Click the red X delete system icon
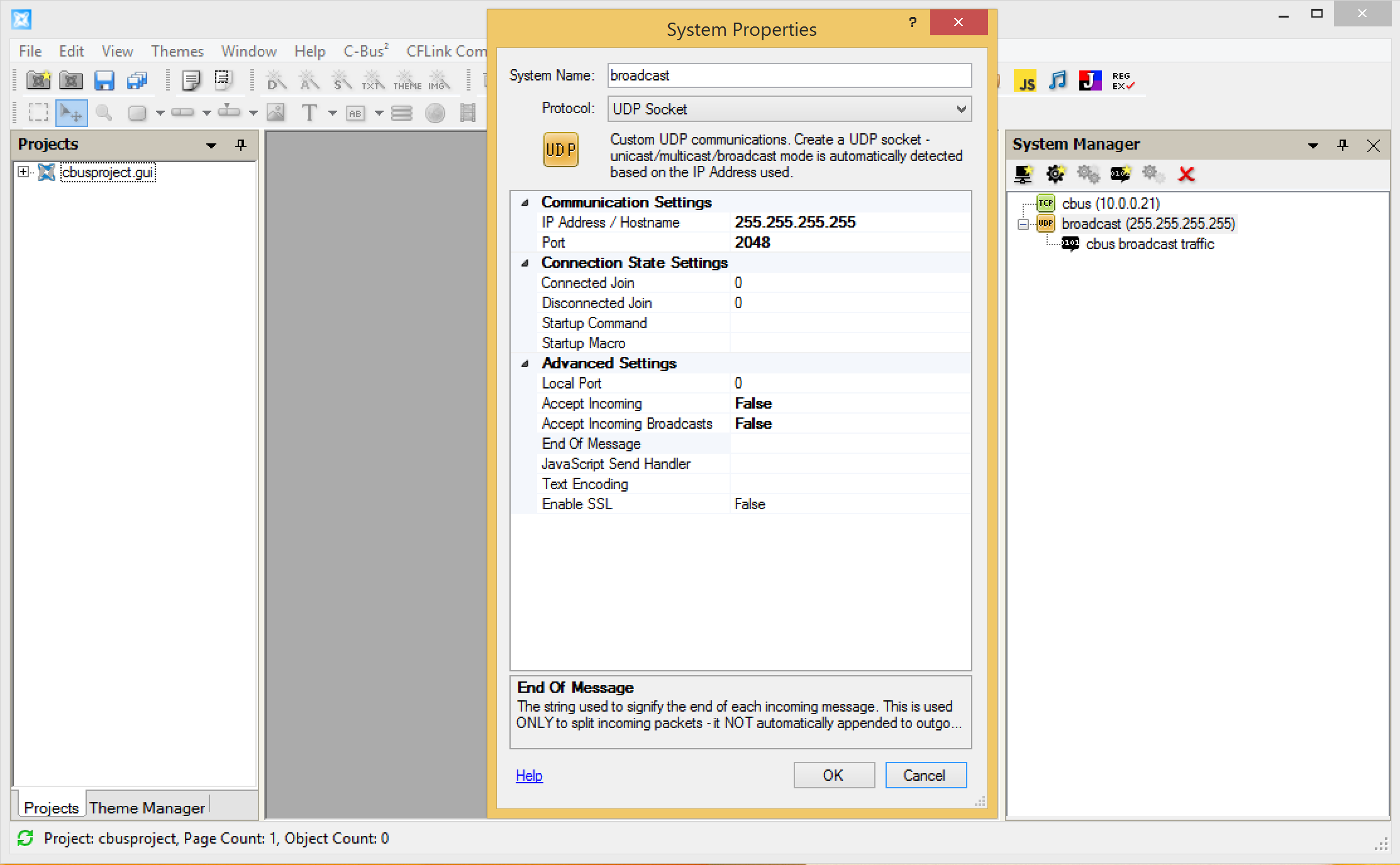 point(1186,174)
